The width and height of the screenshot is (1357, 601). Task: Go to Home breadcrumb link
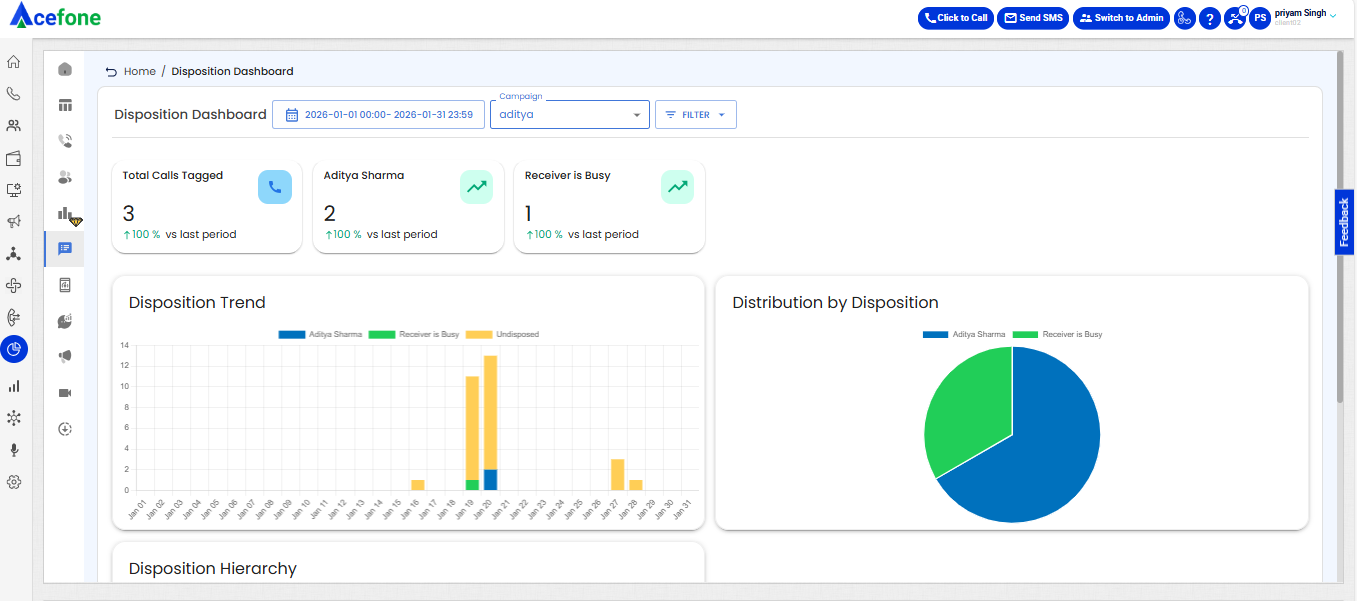(x=140, y=72)
